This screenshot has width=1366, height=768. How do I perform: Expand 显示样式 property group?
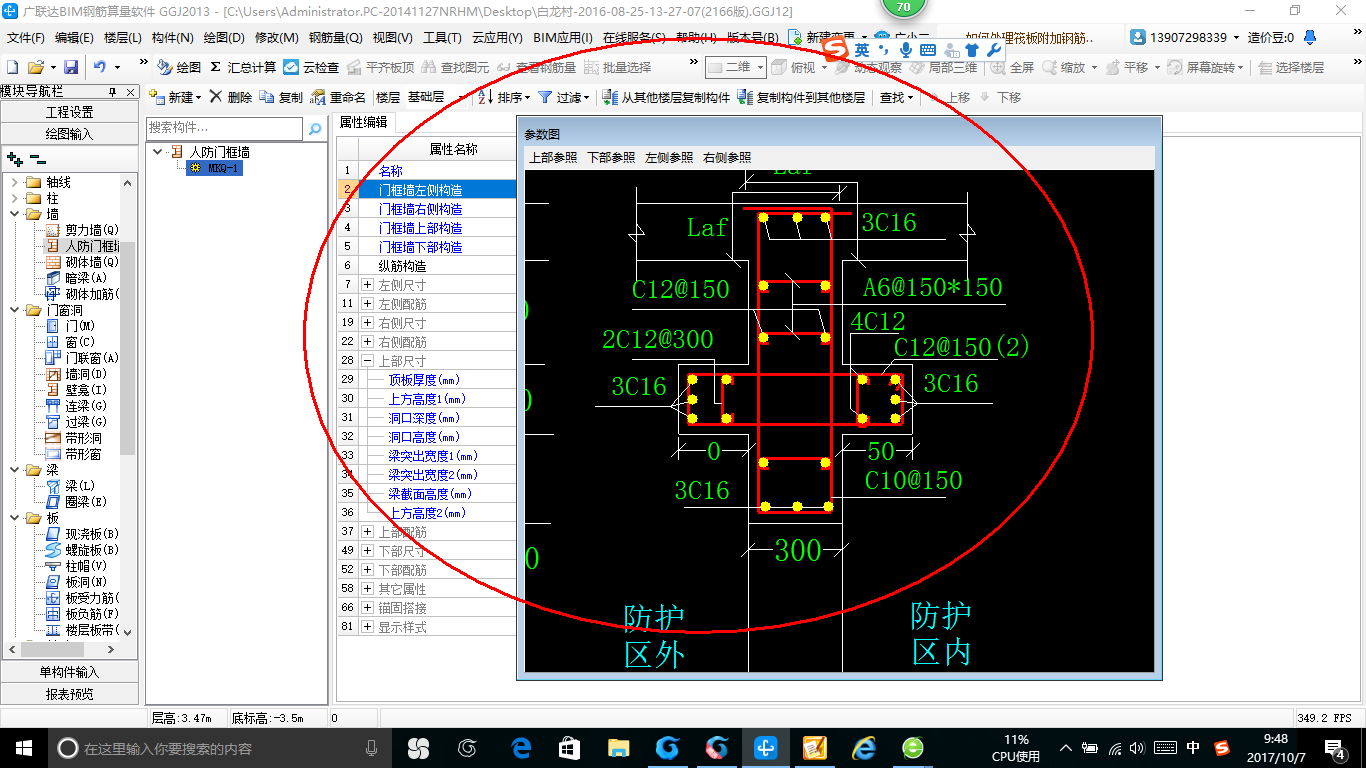[368, 627]
